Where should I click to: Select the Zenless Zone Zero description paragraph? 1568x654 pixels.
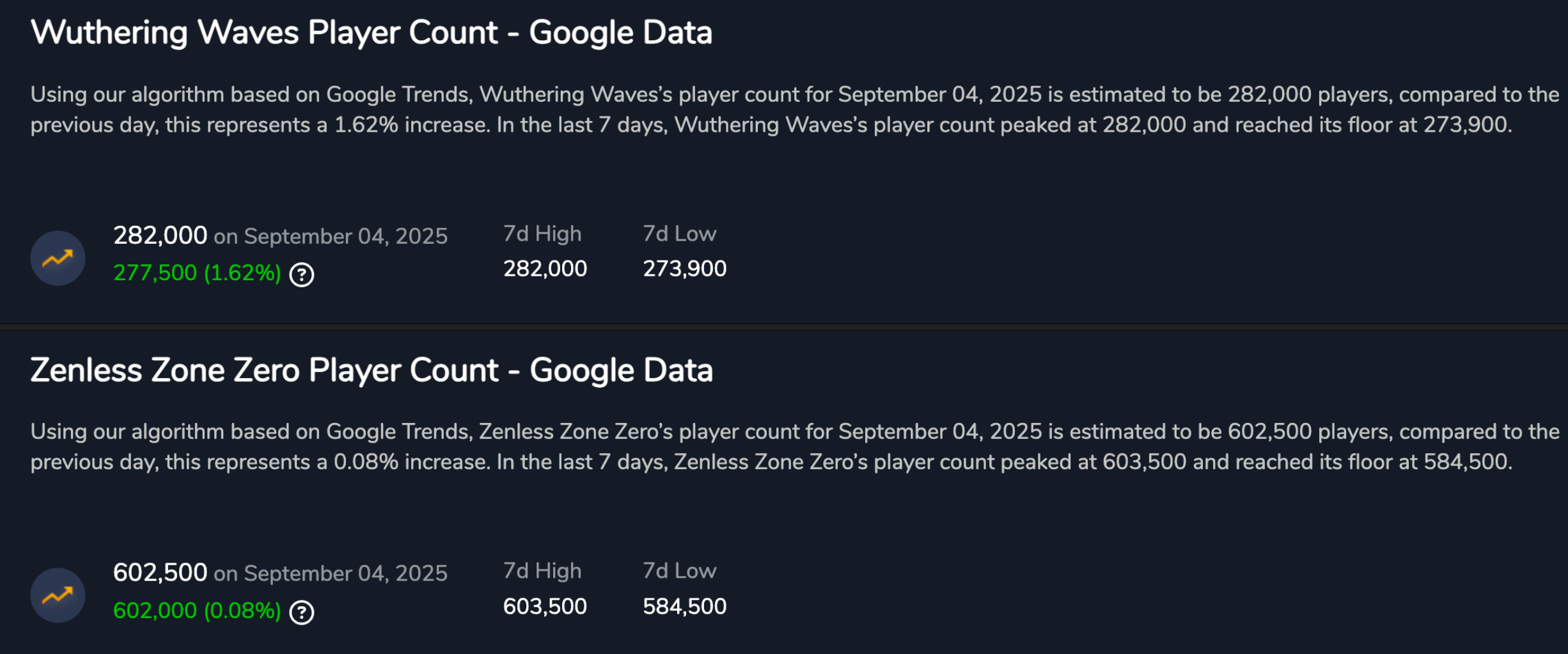(x=793, y=447)
